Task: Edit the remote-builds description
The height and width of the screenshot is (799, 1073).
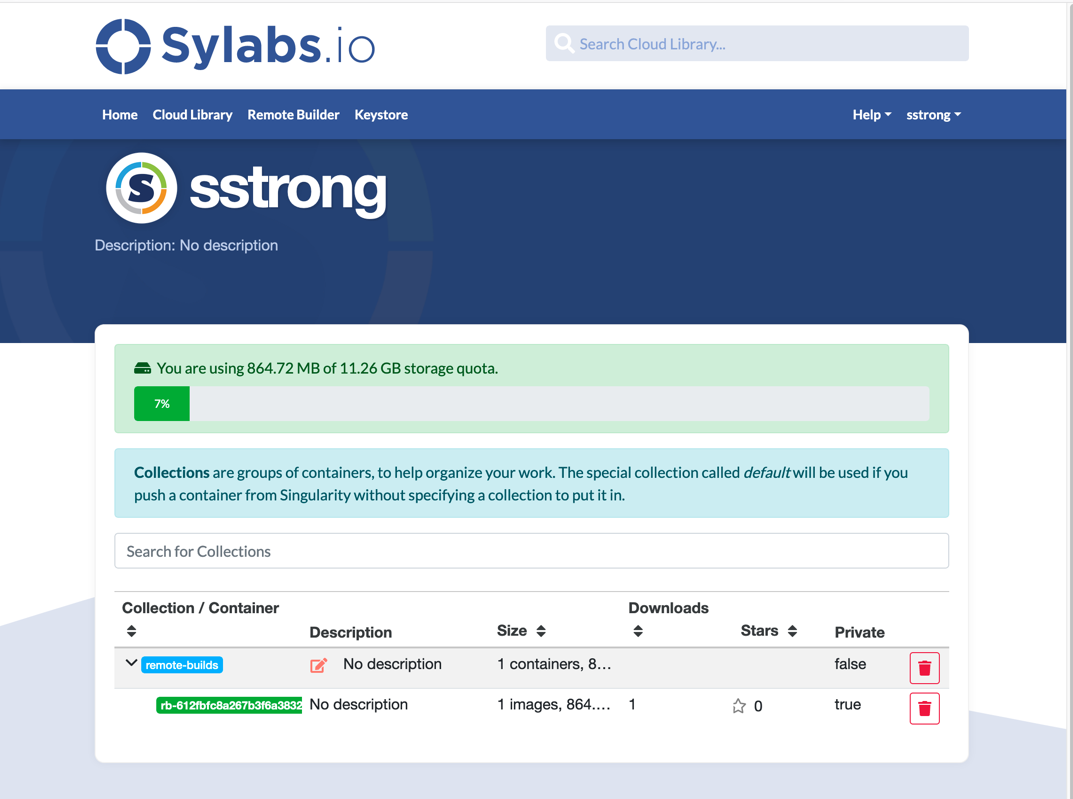Action: tap(319, 665)
